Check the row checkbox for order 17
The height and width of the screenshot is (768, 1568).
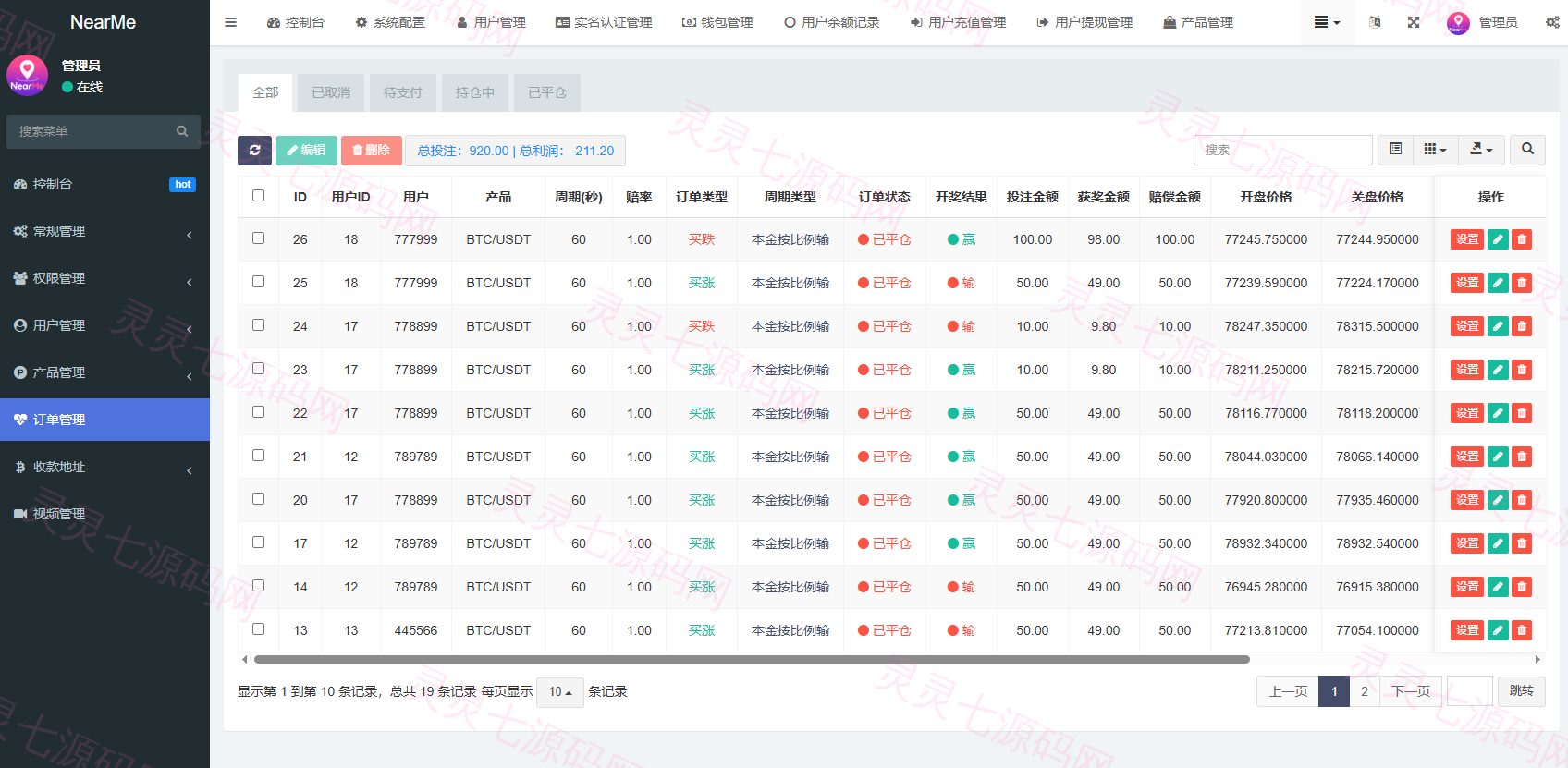tap(259, 542)
